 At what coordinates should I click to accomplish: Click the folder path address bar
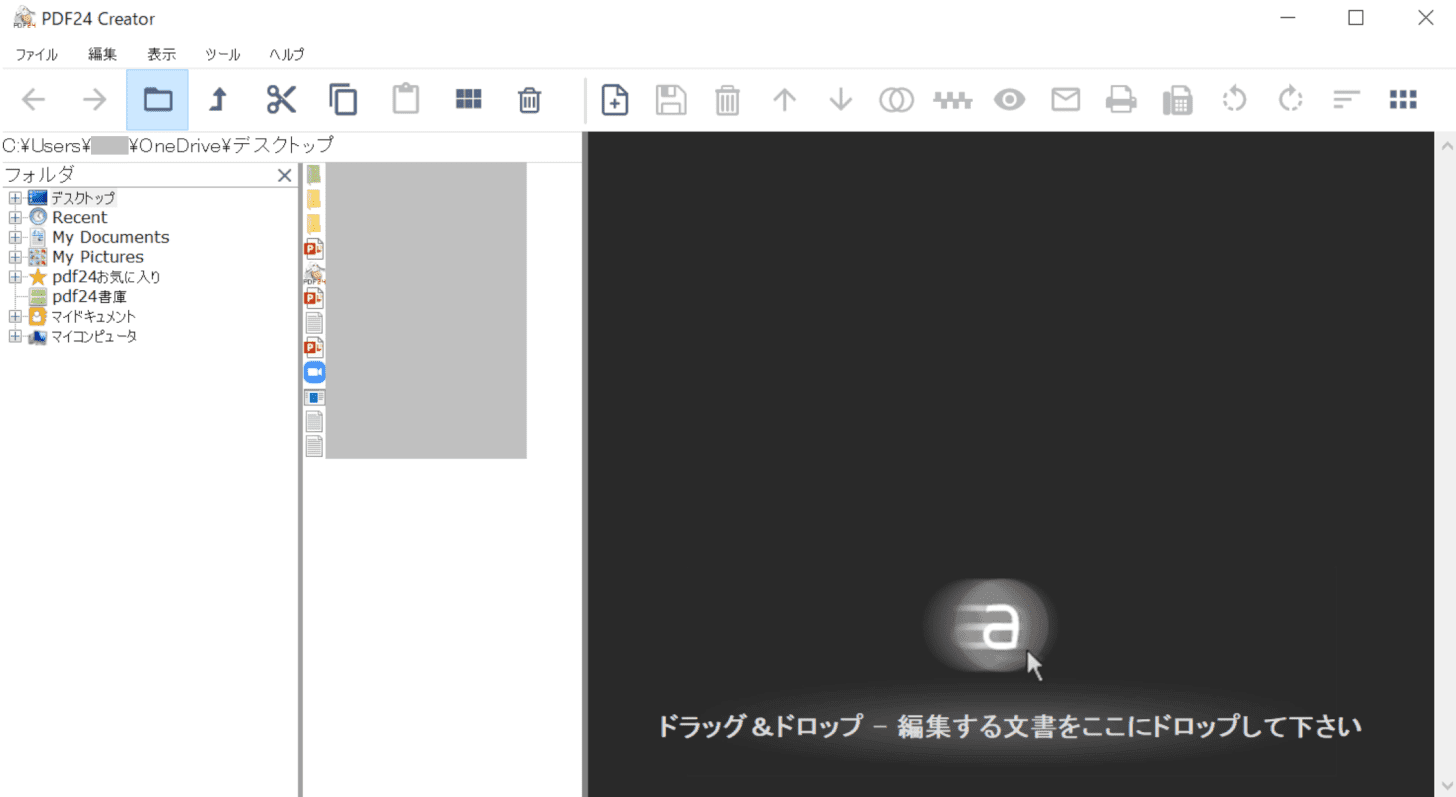tap(291, 146)
